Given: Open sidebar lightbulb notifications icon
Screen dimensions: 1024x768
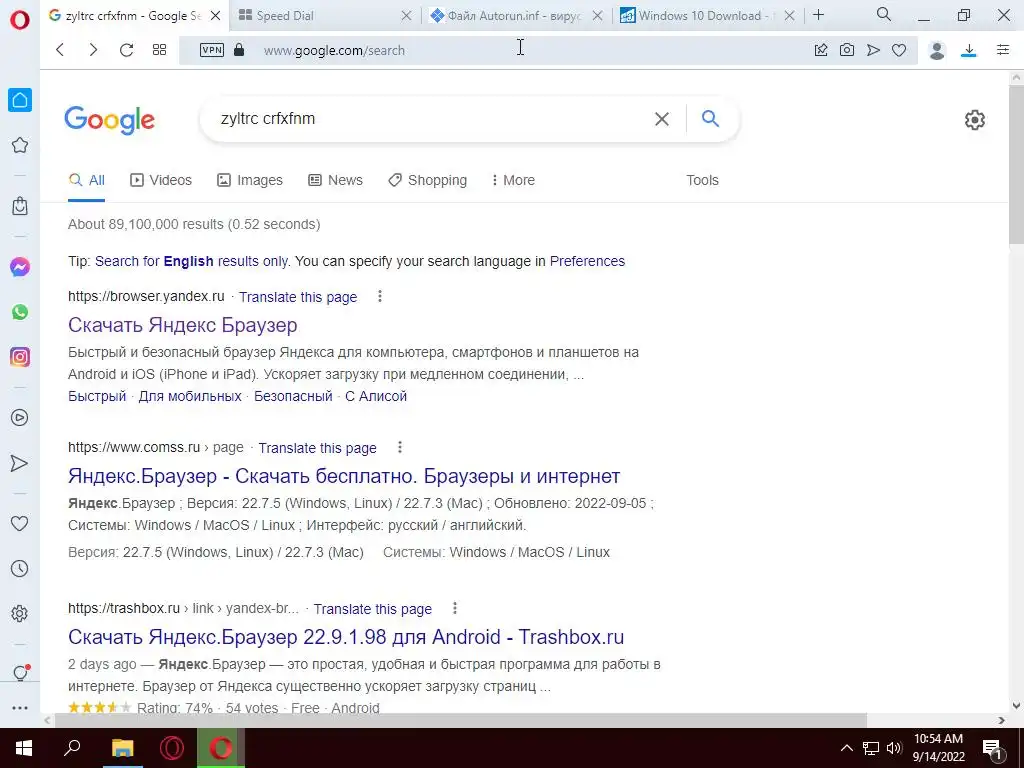Looking at the screenshot, I should [x=20, y=673].
